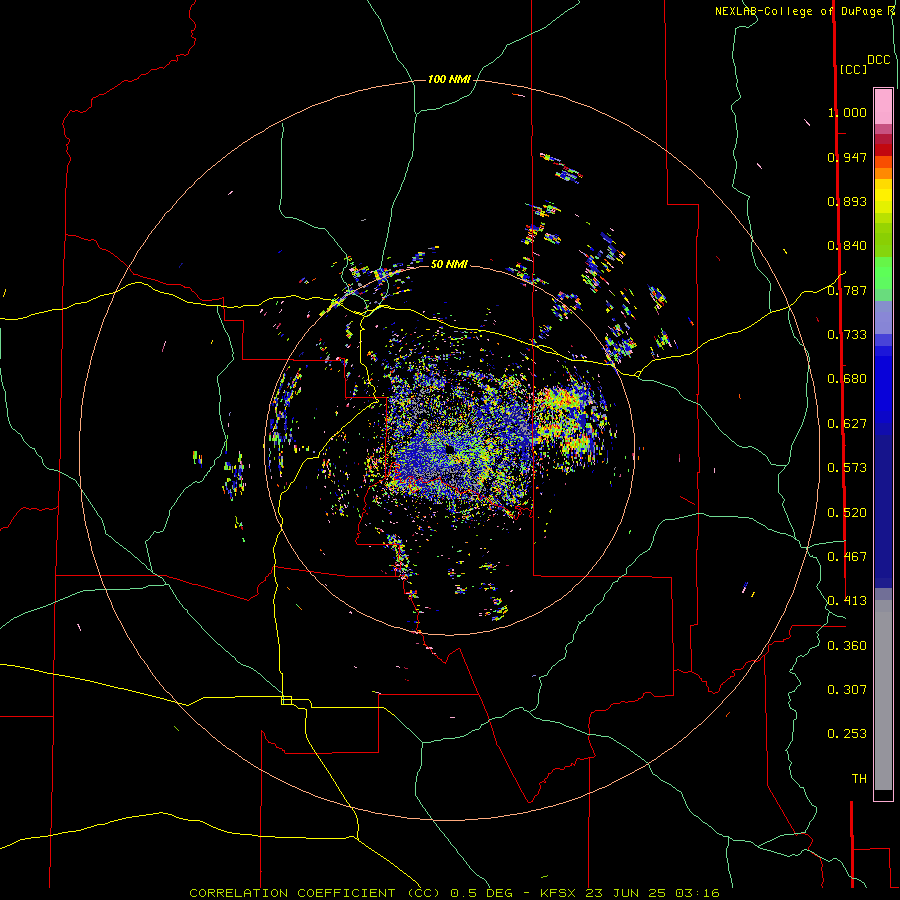The height and width of the screenshot is (900, 900).
Task: Select the 0.360 scale value
Action: (x=847, y=646)
